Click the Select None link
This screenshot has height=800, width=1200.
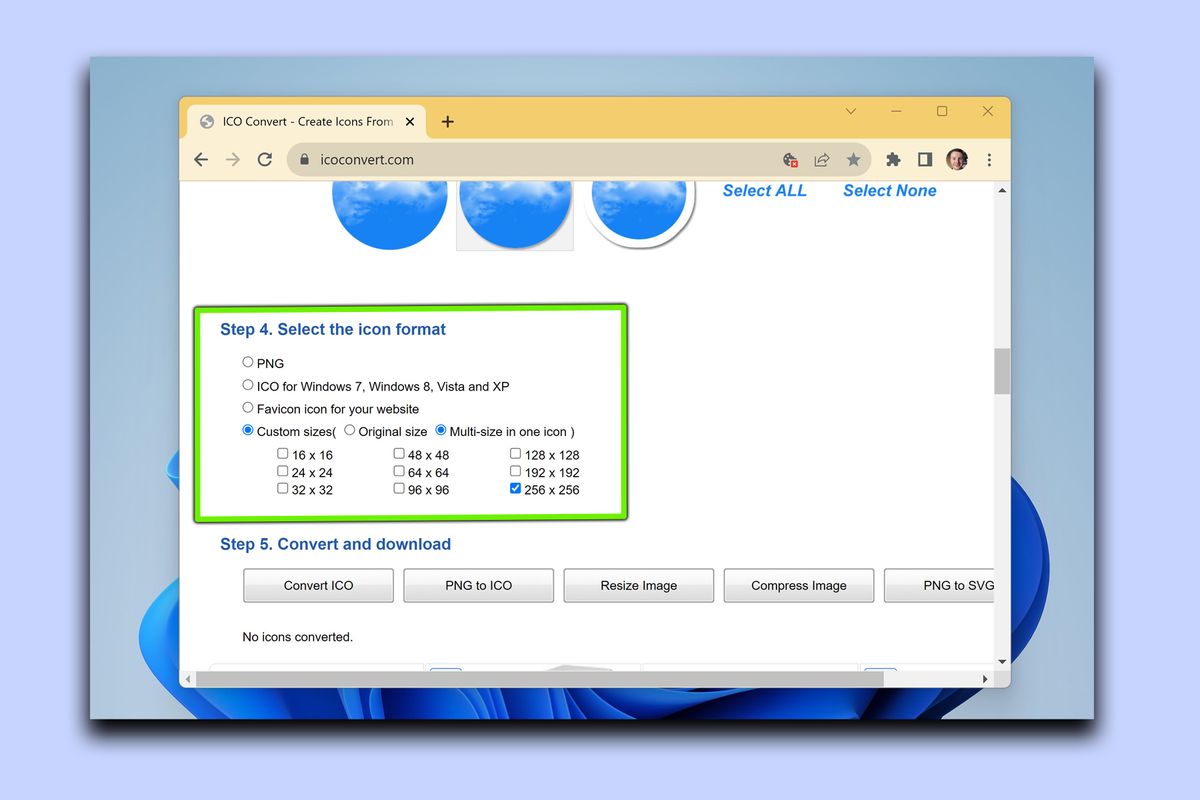[x=889, y=190]
